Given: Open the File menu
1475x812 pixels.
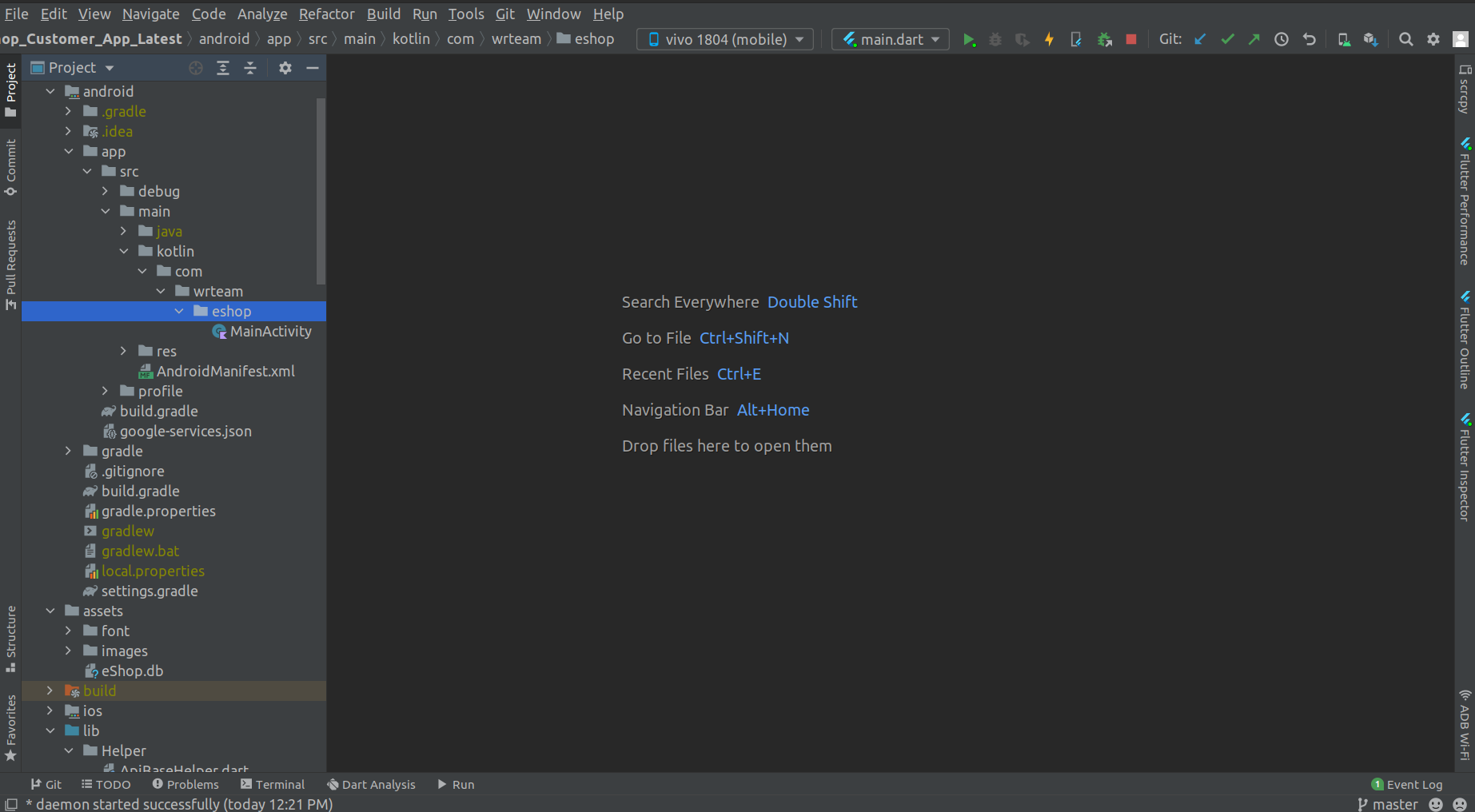Looking at the screenshot, I should click(x=16, y=14).
